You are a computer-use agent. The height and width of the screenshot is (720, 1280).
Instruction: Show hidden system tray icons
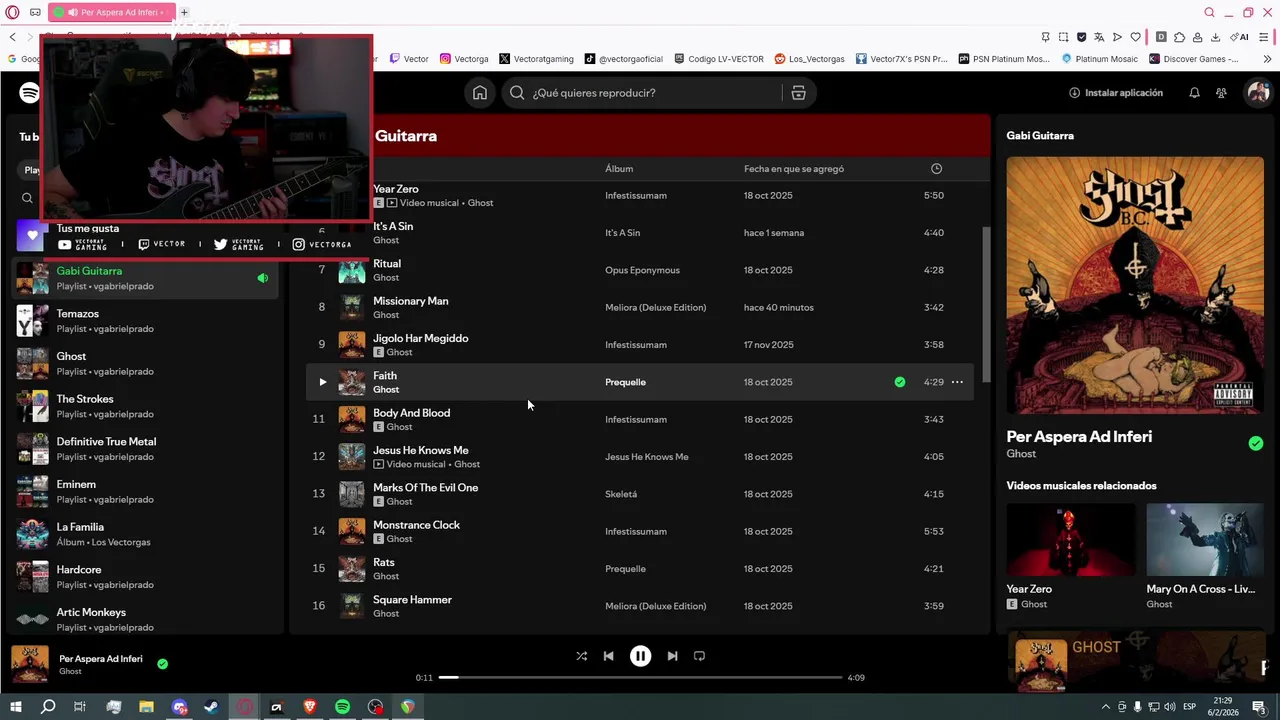click(x=1105, y=707)
